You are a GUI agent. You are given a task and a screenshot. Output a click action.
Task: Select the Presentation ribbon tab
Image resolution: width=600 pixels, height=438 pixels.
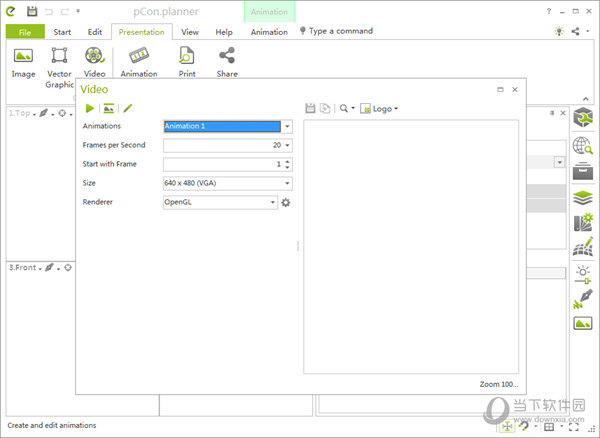click(142, 32)
